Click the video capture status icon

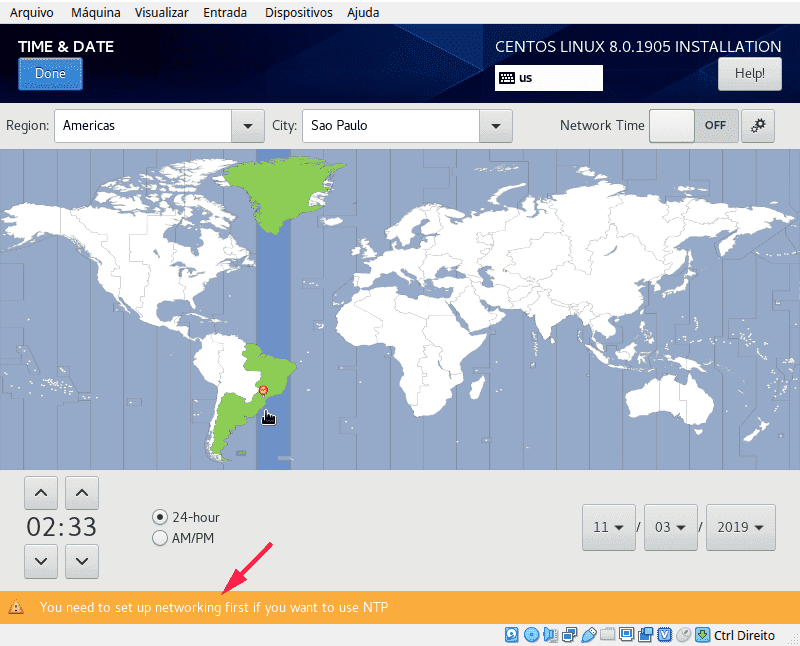[645, 635]
